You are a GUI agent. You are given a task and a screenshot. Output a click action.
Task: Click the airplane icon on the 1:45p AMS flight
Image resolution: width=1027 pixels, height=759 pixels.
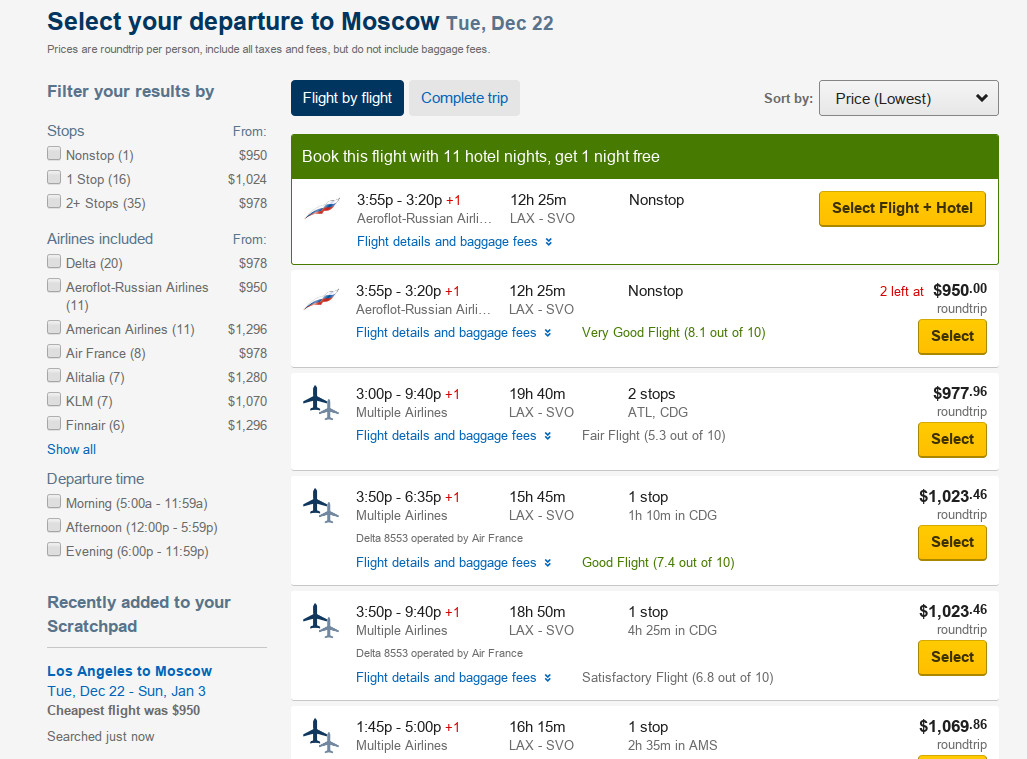click(x=321, y=735)
